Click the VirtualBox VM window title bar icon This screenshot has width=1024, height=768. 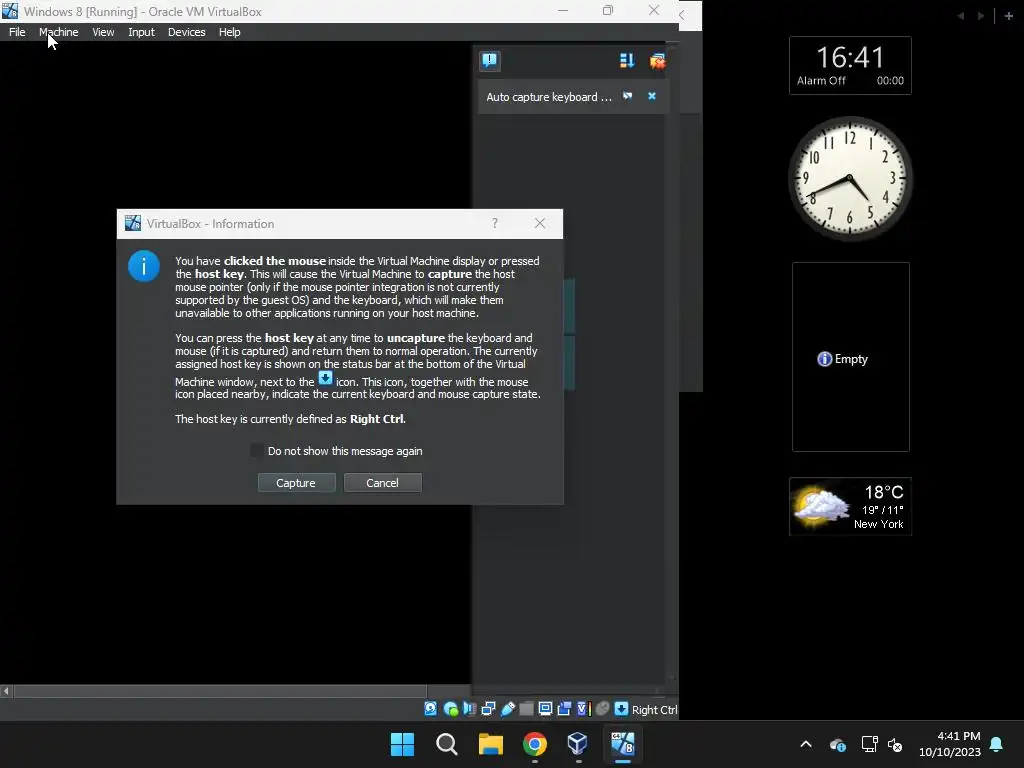10,11
